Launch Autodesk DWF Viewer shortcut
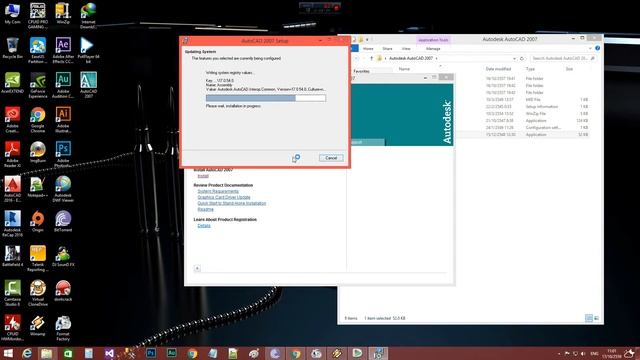This screenshot has width=640, height=360. [63, 189]
